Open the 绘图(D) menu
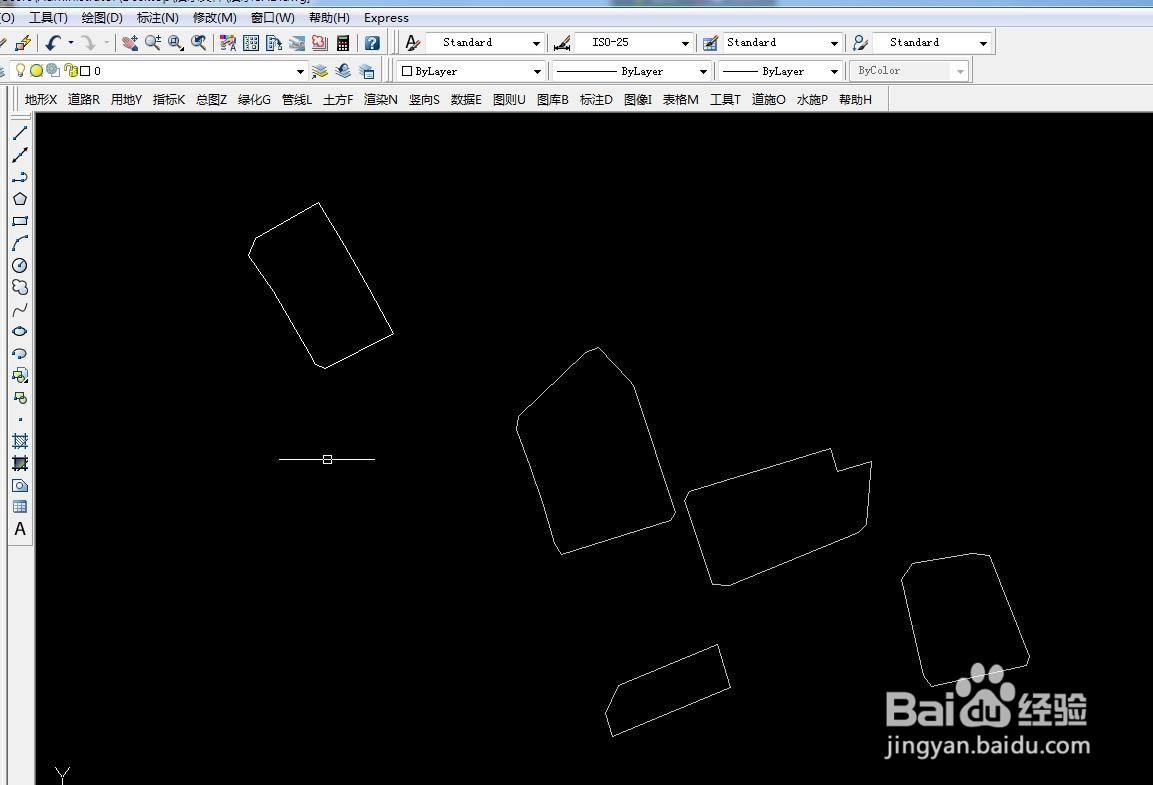1153x785 pixels. 101,18
